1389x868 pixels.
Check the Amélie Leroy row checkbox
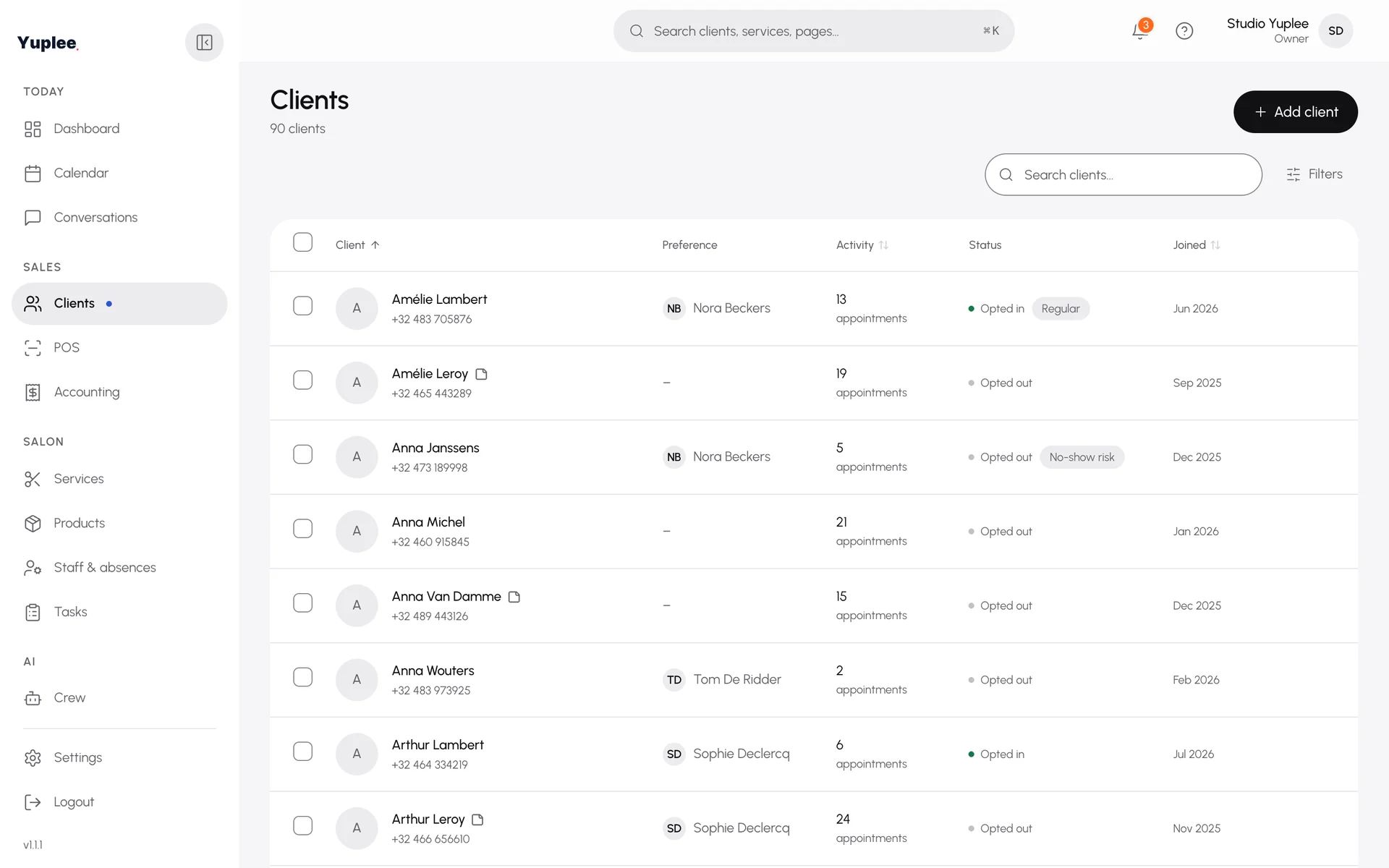(302, 380)
